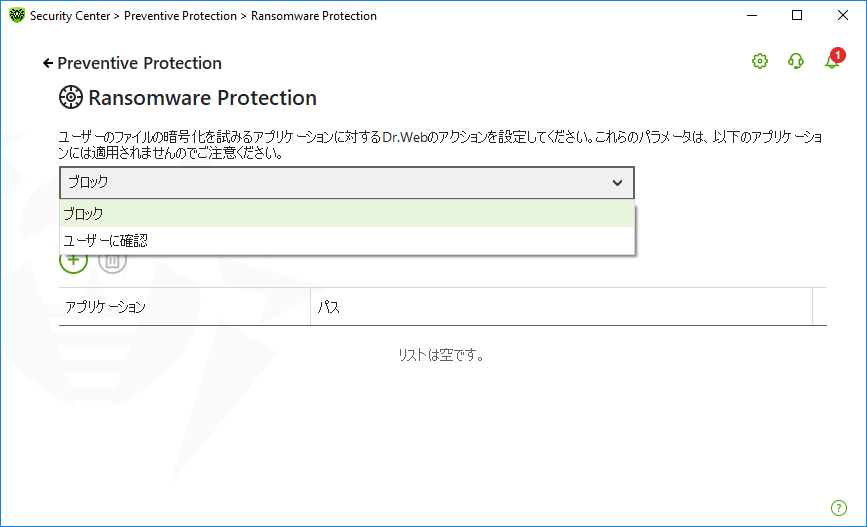
Task: Click the green plus add application icon
Action: [x=74, y=261]
